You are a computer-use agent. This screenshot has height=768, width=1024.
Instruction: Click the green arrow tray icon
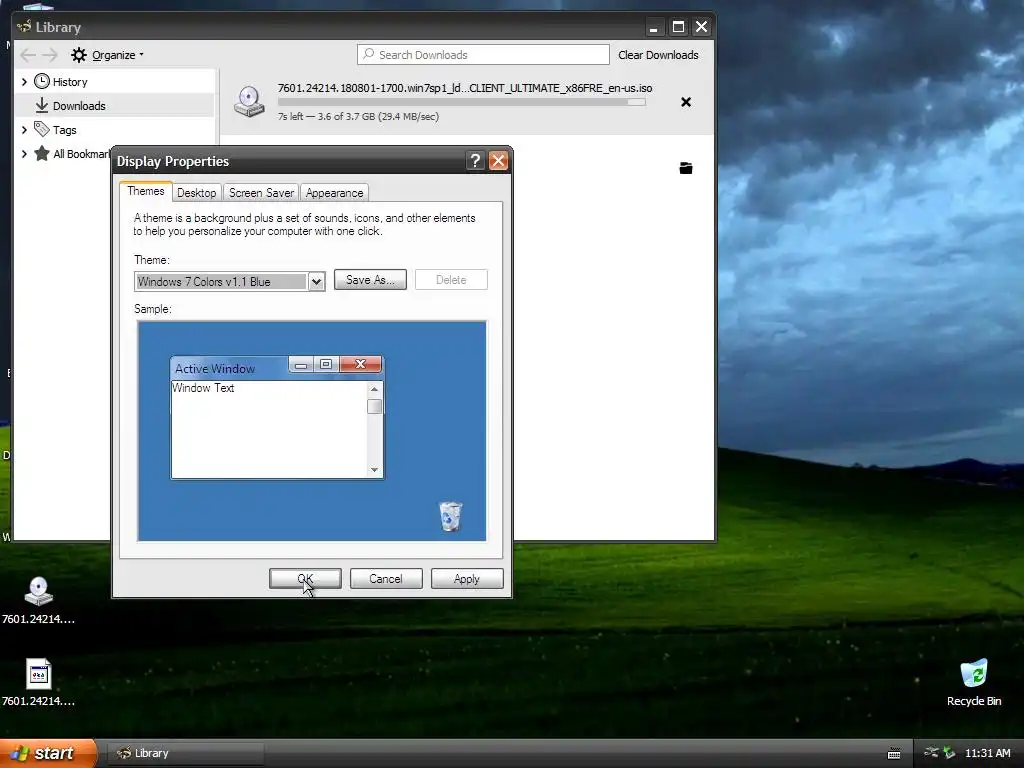pyautogui.click(x=950, y=753)
